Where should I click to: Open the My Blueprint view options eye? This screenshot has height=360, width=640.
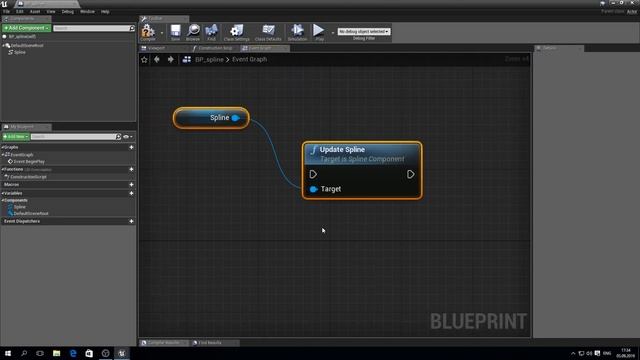[128, 136]
